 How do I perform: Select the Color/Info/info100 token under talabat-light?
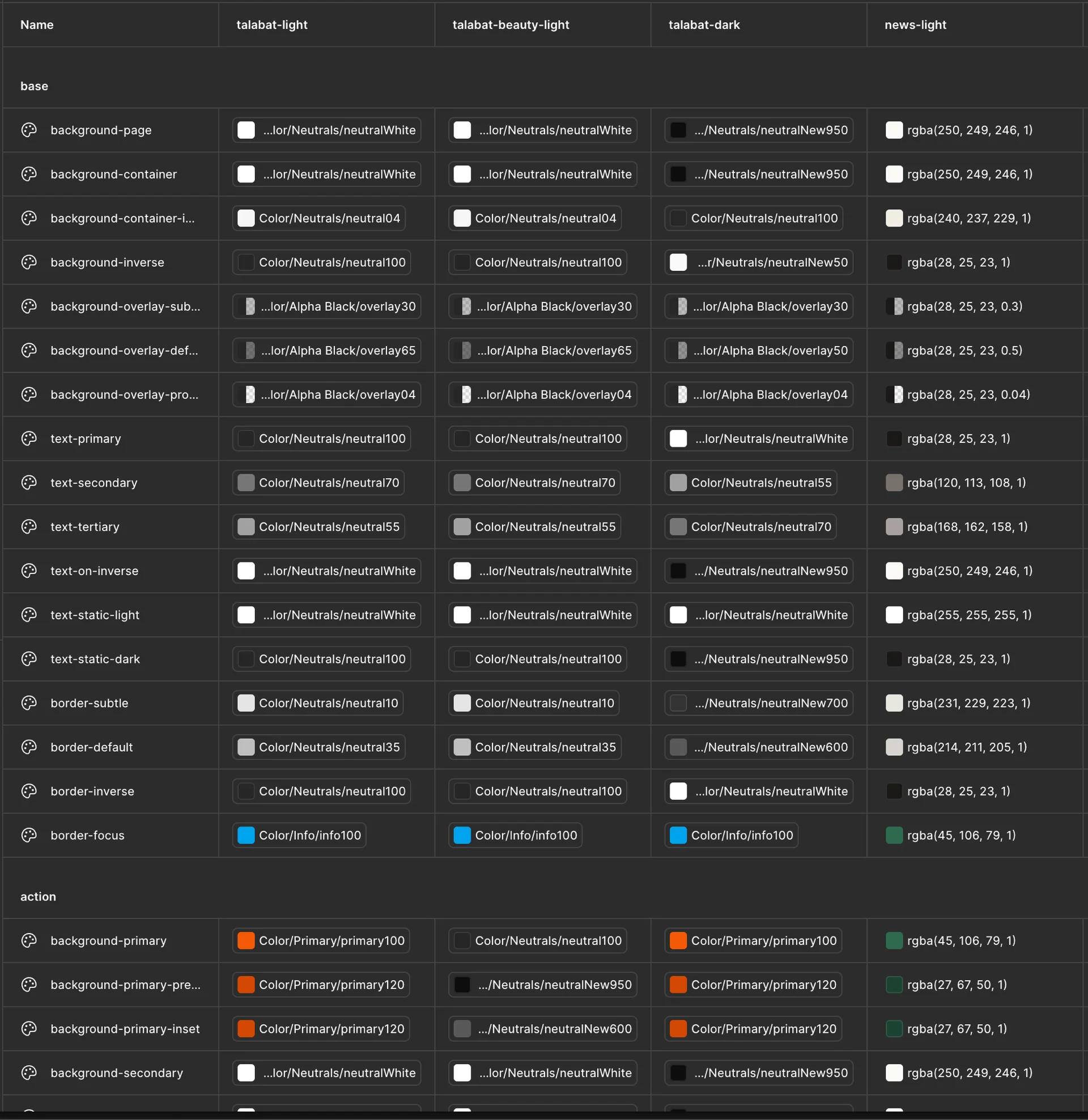[x=299, y=835]
